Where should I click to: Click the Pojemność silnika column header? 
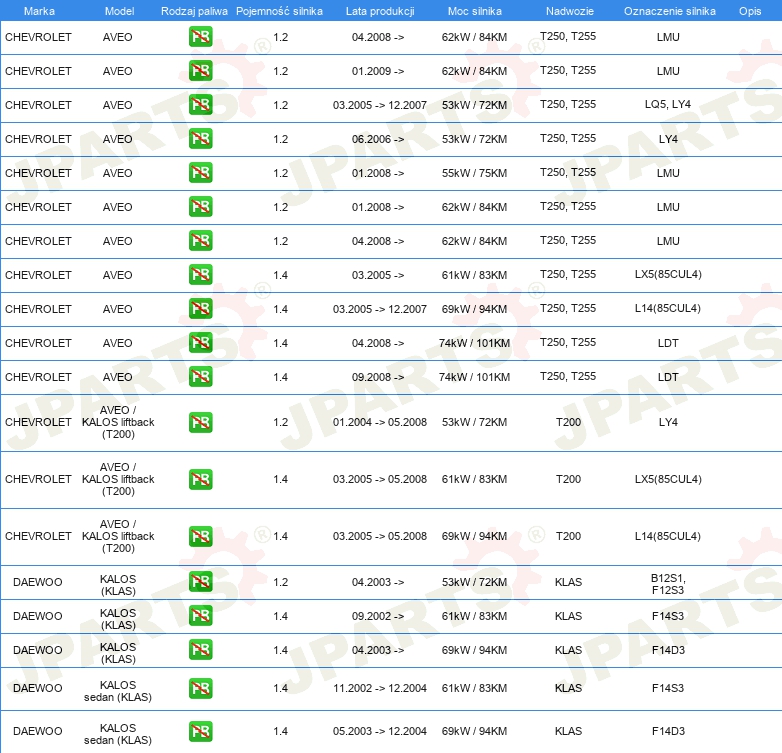click(x=279, y=10)
